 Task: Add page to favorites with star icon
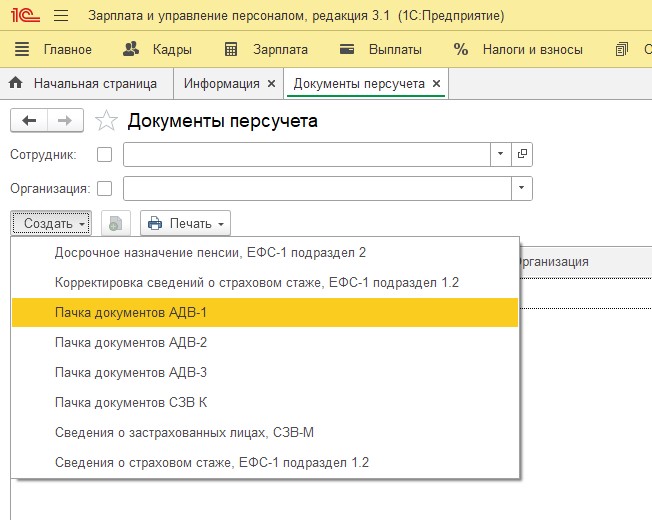pos(105,121)
